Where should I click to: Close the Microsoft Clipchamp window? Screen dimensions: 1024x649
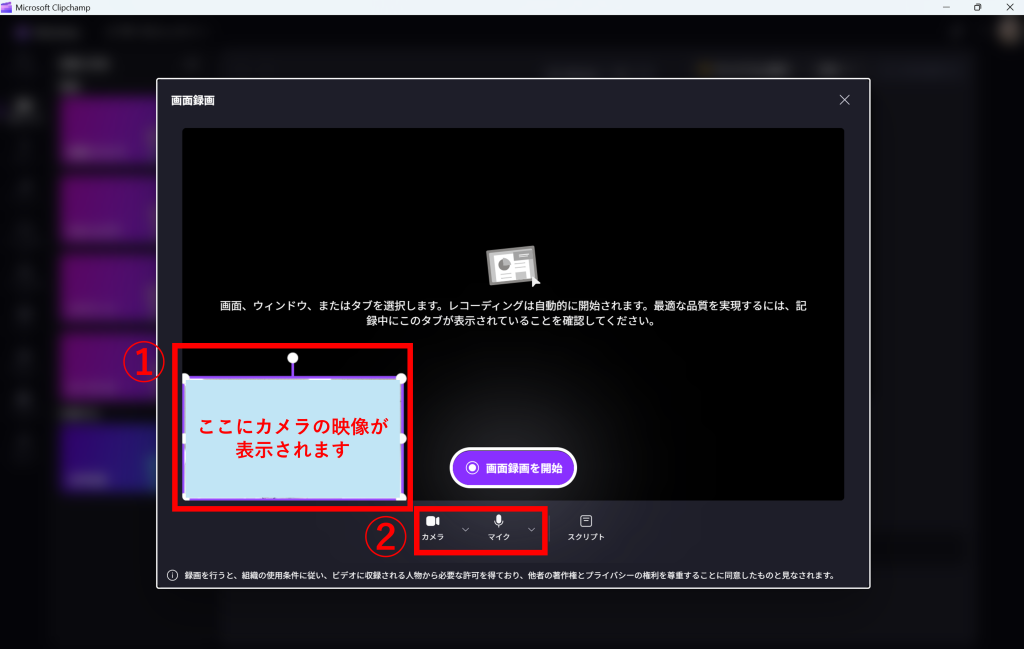tap(1009, 7)
